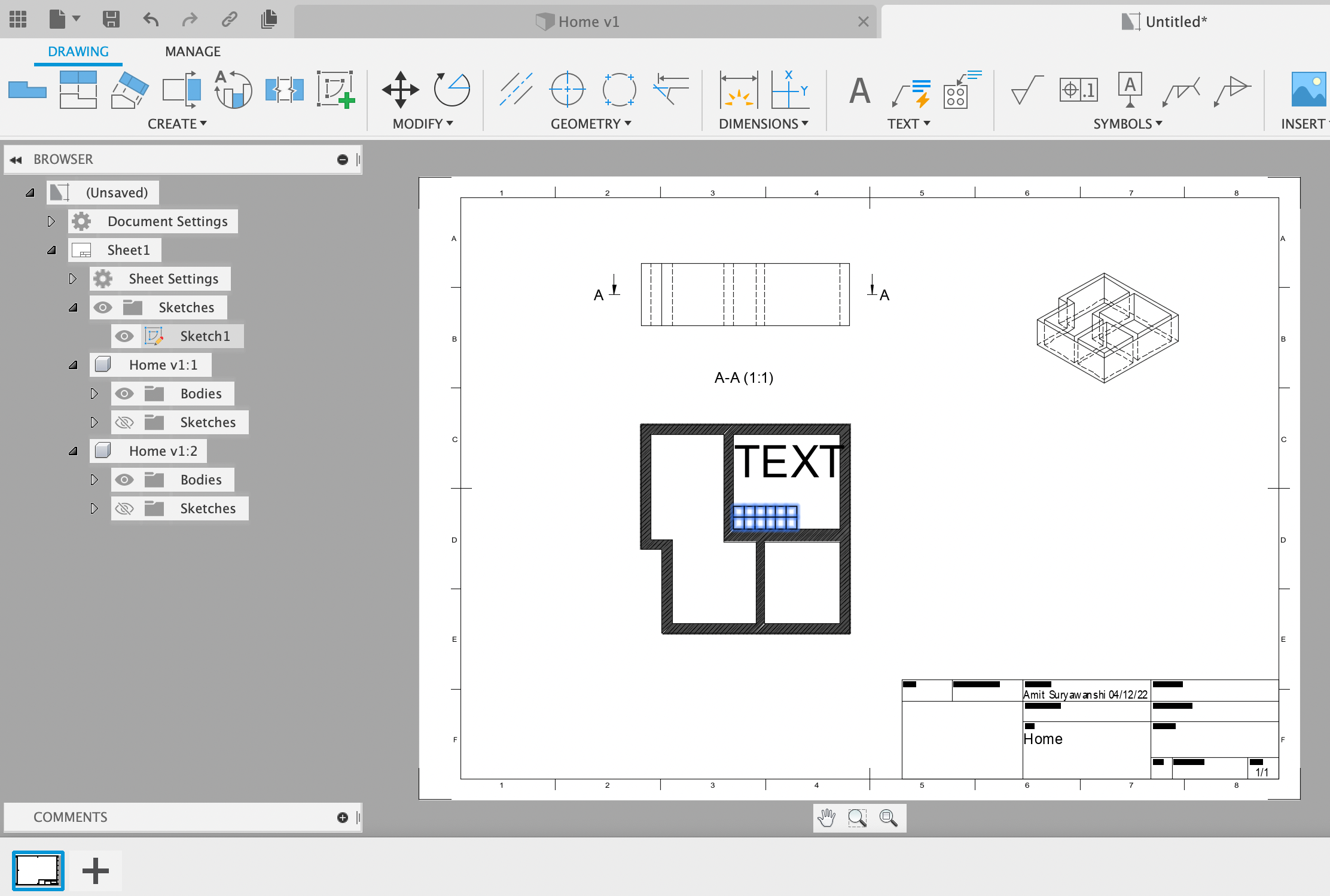Open the DIMENSIONS dropdown menu
The width and height of the screenshot is (1330, 896).
tap(764, 124)
